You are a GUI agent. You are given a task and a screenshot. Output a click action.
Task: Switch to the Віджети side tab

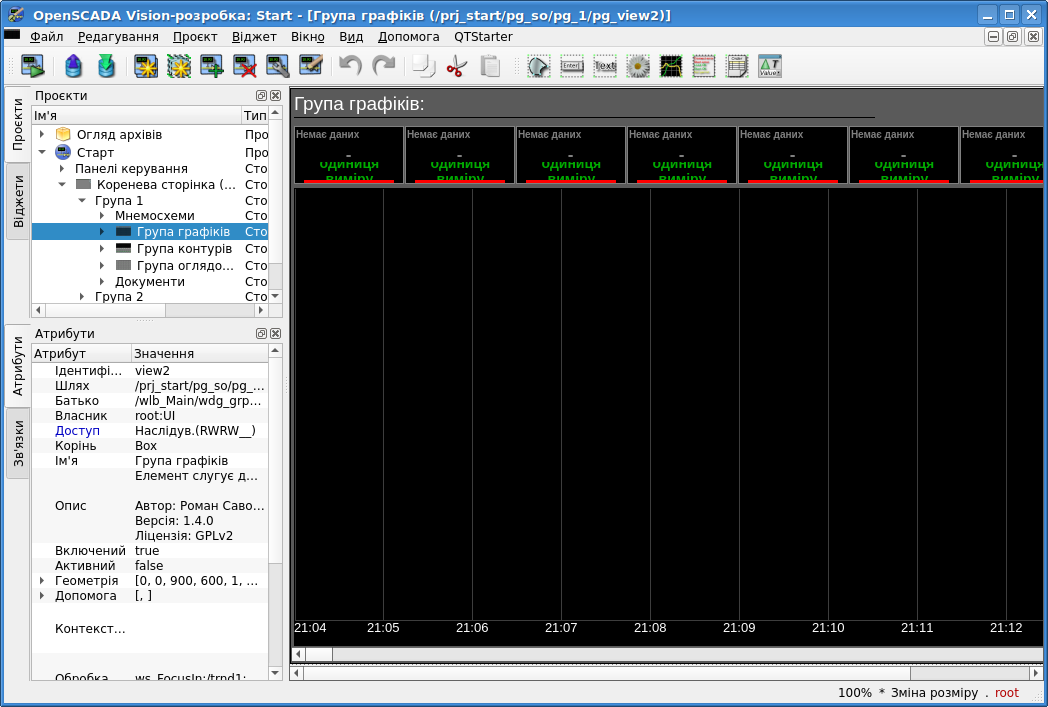click(18, 201)
